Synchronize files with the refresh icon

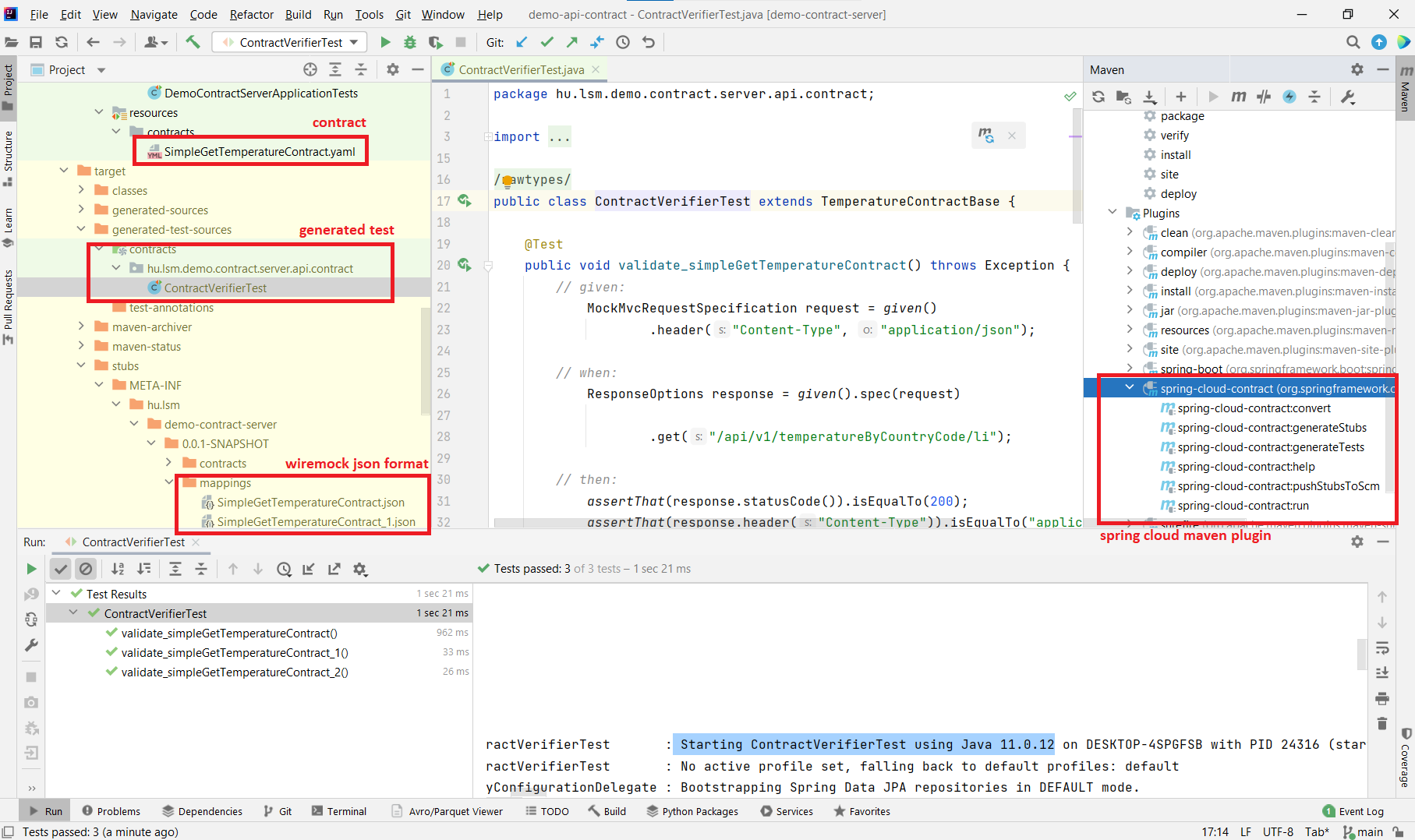(x=62, y=42)
